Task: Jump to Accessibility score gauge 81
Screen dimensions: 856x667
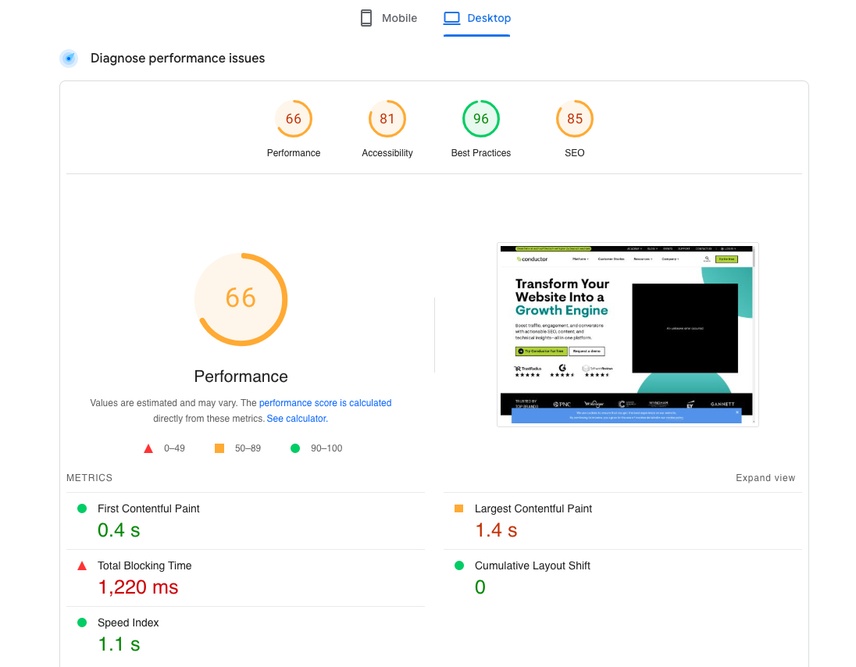Action: [x=387, y=118]
